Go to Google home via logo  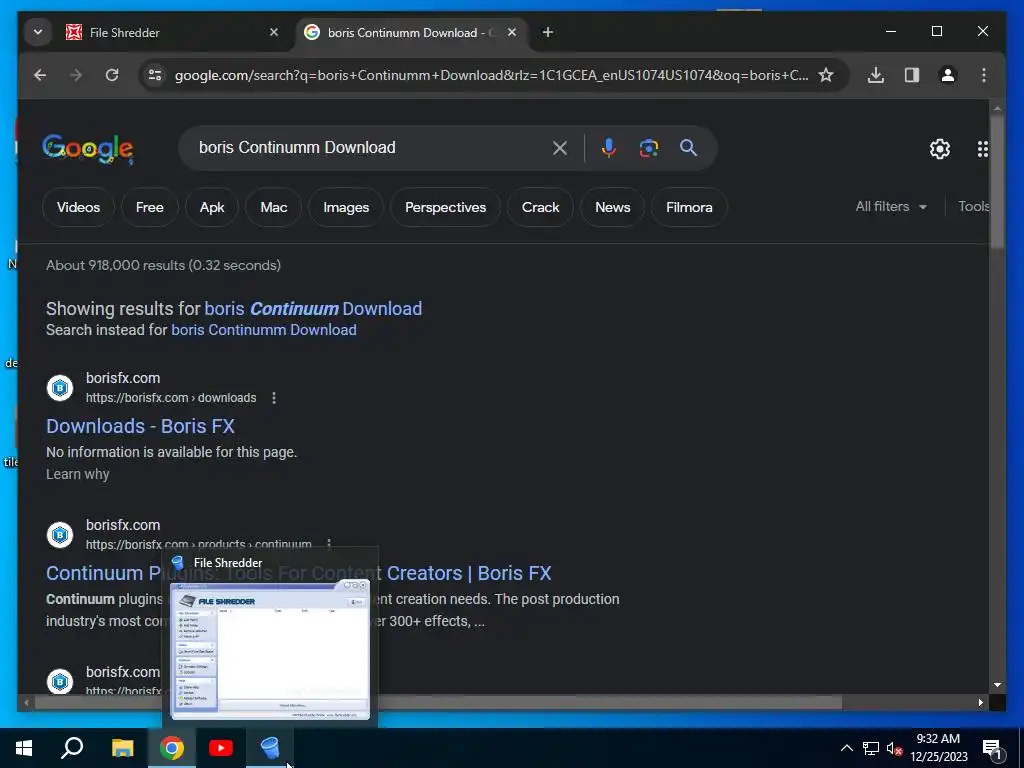(88, 149)
